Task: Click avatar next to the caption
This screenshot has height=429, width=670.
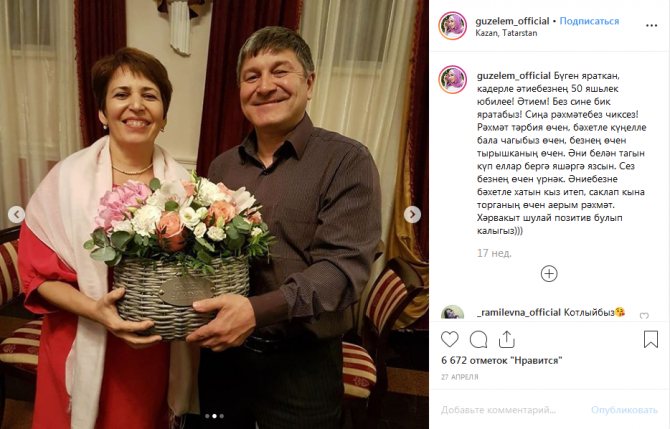Action: [453, 79]
